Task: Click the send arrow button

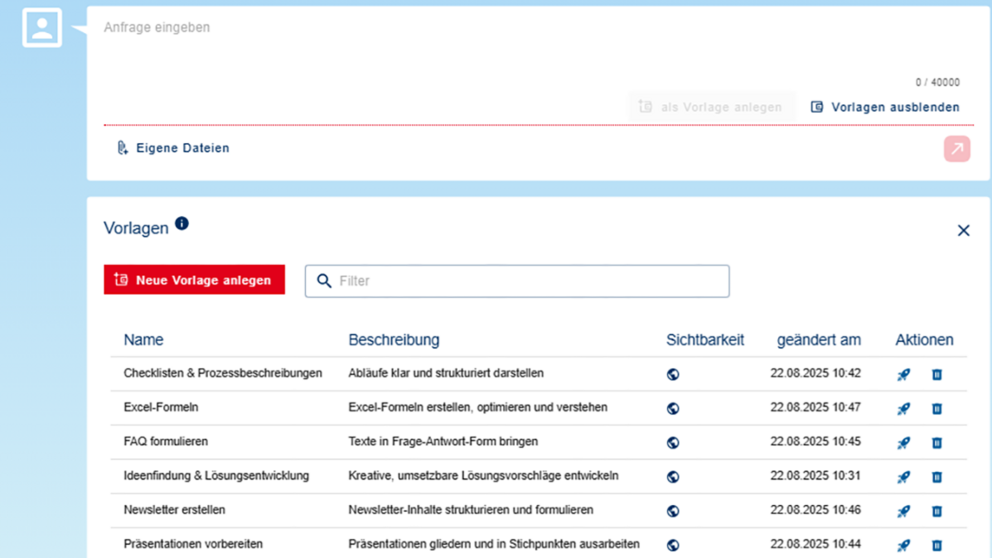Action: 957,149
